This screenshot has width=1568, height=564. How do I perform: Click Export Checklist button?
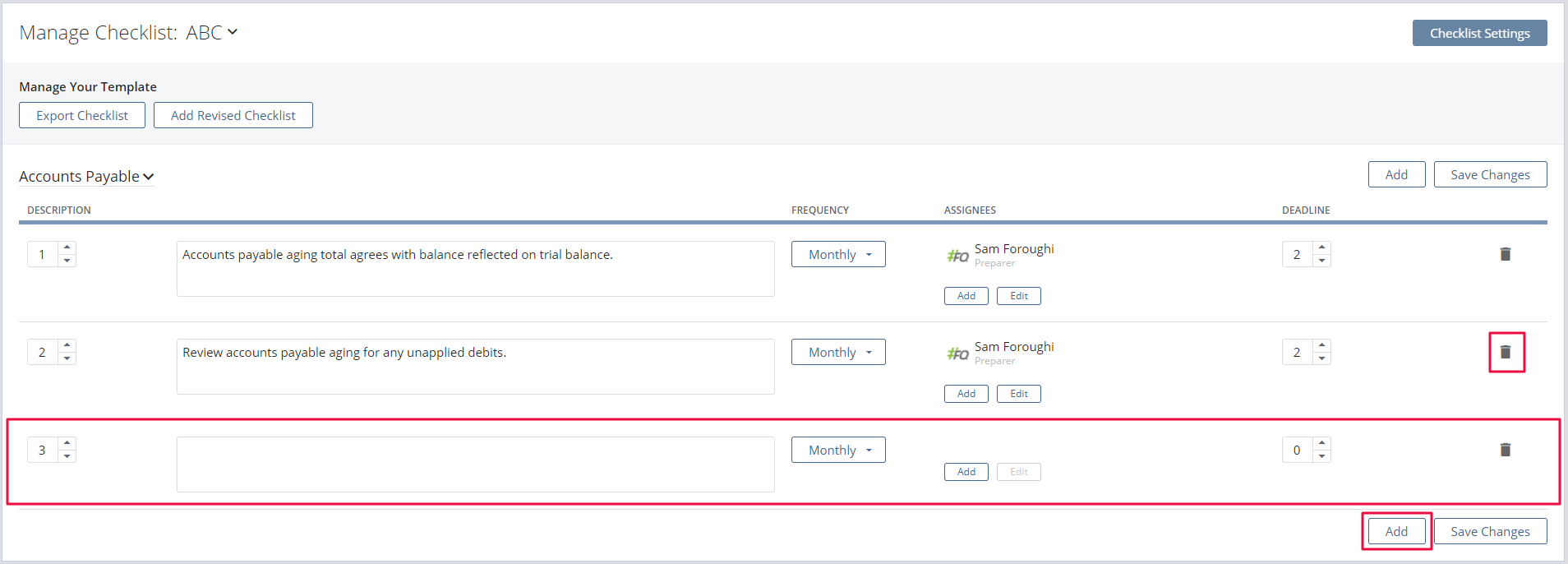tap(82, 115)
